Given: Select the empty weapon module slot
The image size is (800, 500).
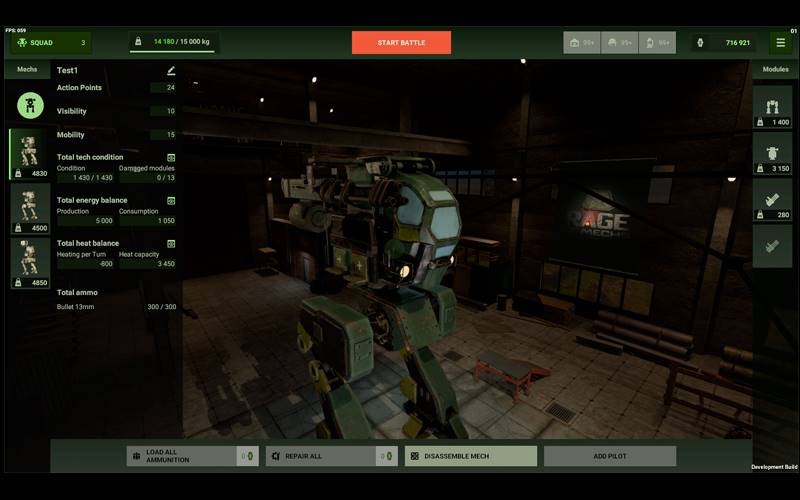Looking at the screenshot, I should pos(771,245).
